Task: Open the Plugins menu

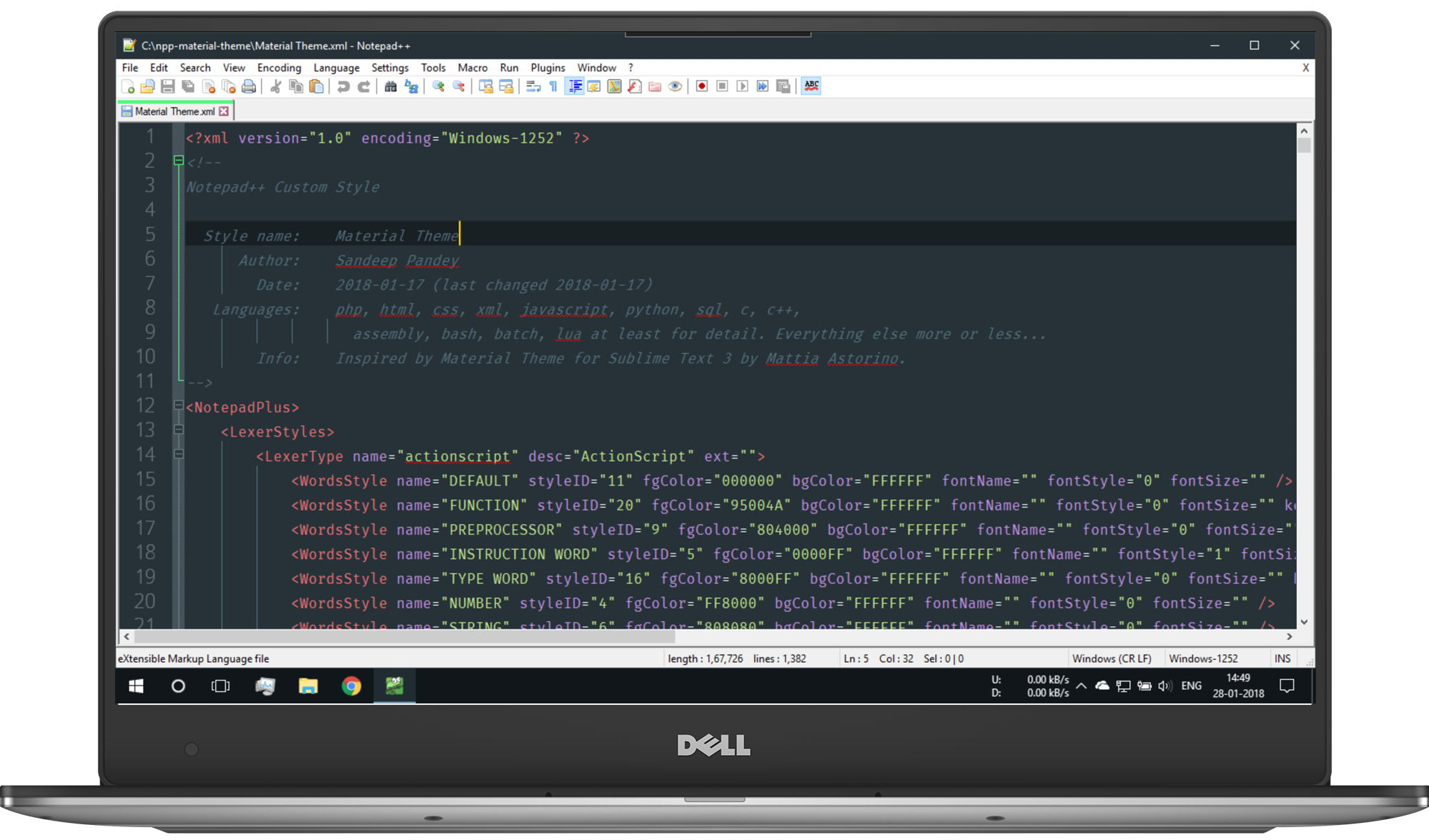Action: click(548, 67)
